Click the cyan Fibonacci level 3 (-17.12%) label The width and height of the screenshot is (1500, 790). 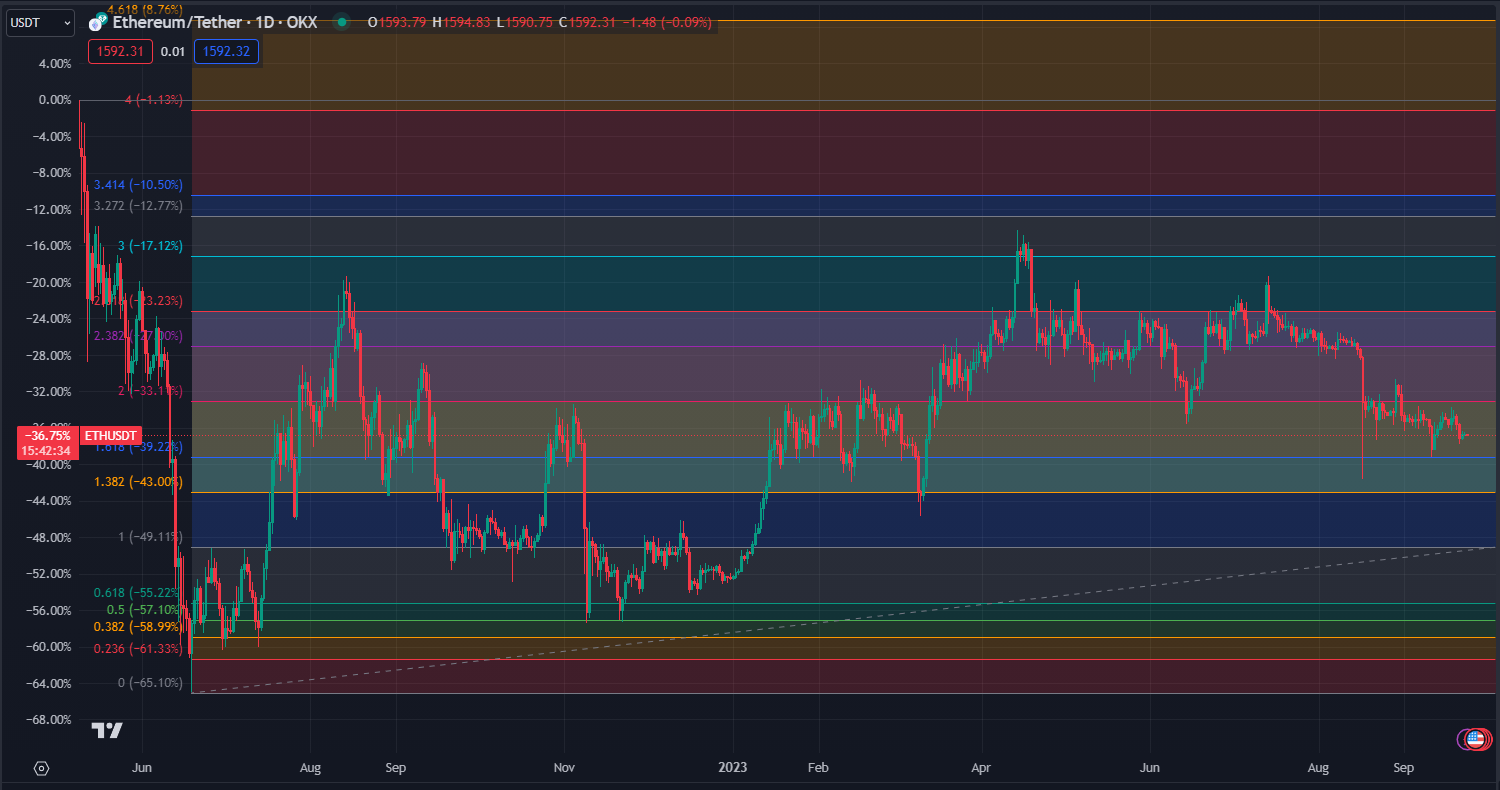pyautogui.click(x=150, y=246)
